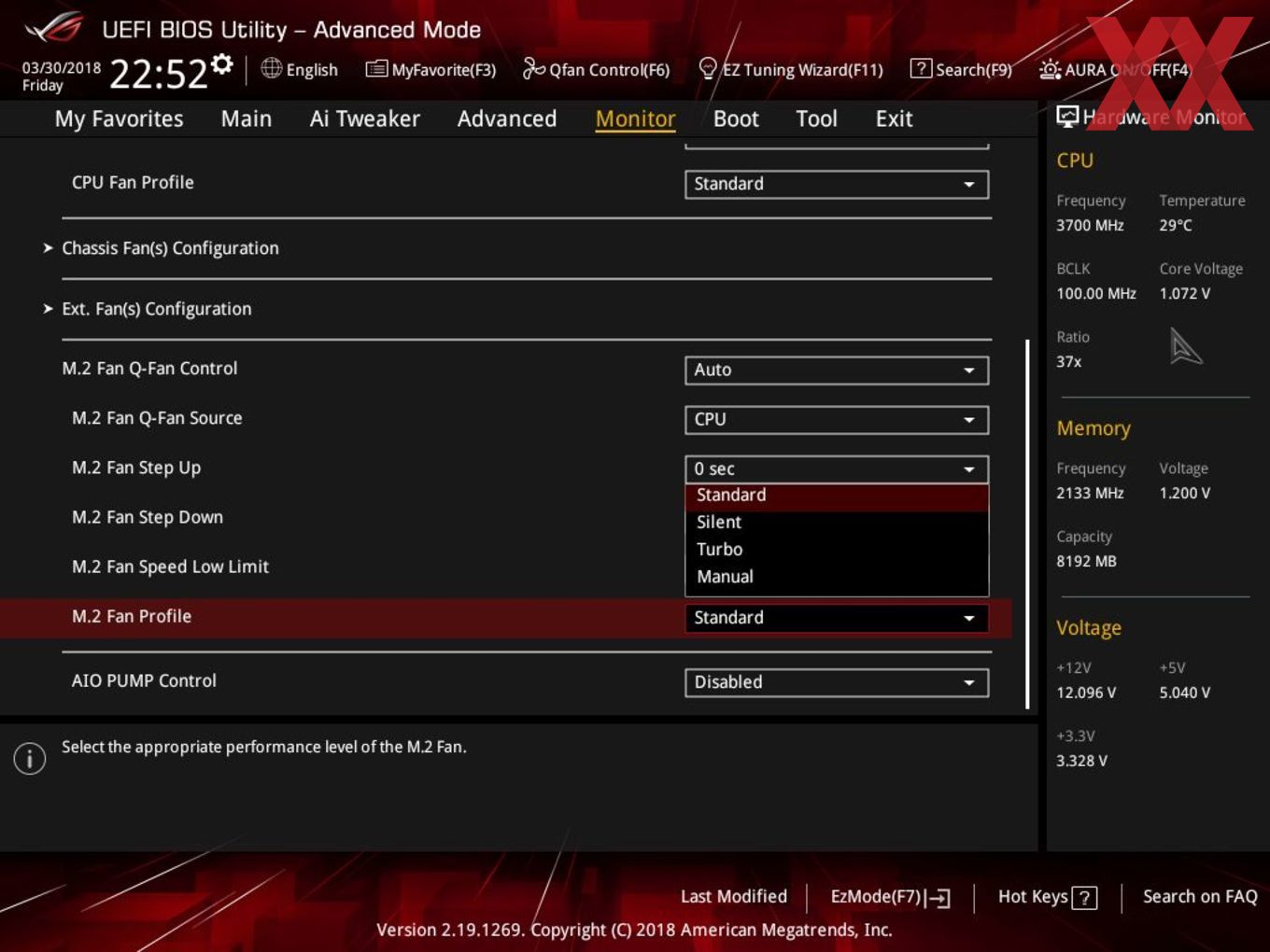The width and height of the screenshot is (1270, 952).
Task: Click the memory capacity value 8192 MB
Action: click(x=1086, y=561)
